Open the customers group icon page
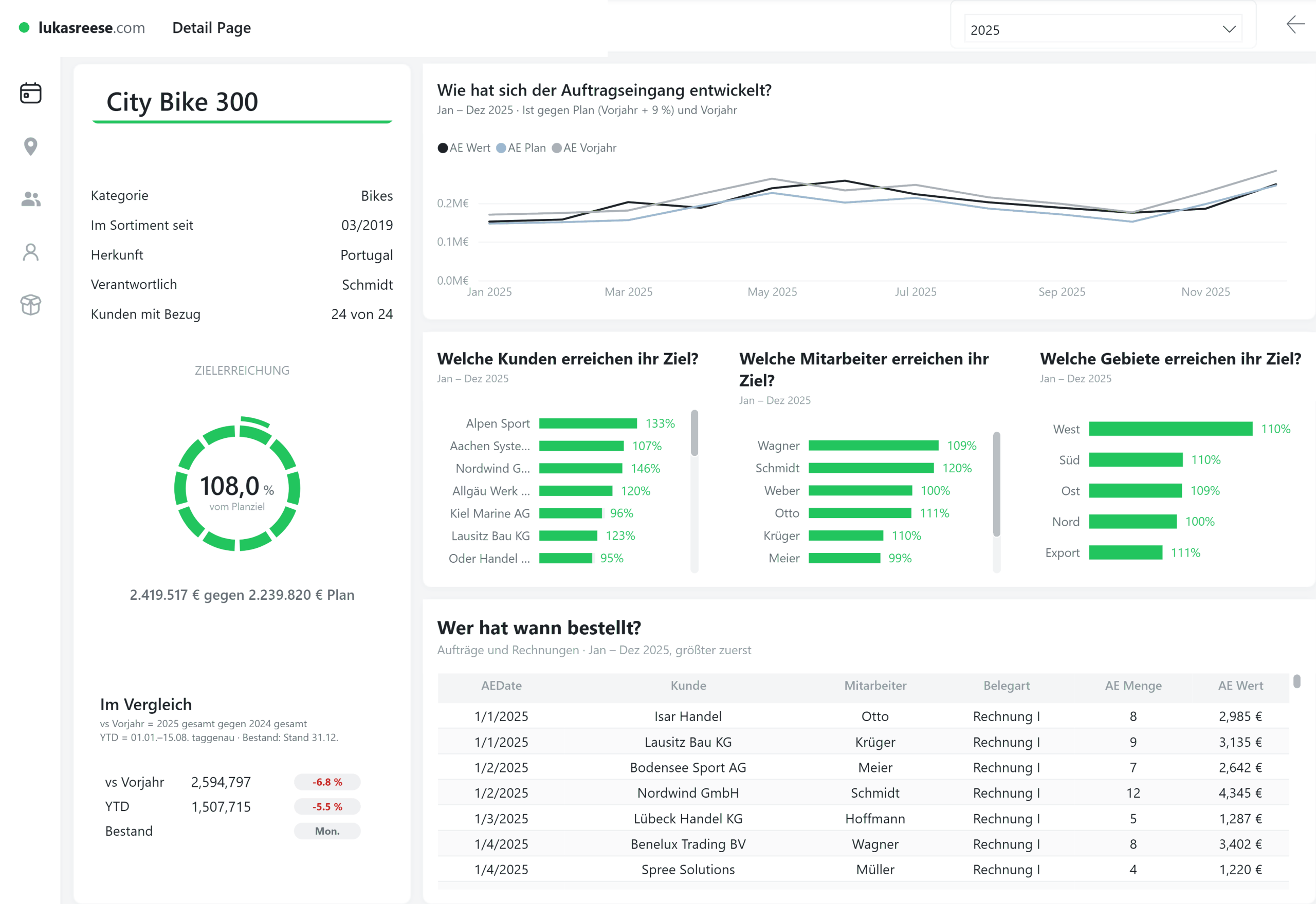 click(x=31, y=199)
